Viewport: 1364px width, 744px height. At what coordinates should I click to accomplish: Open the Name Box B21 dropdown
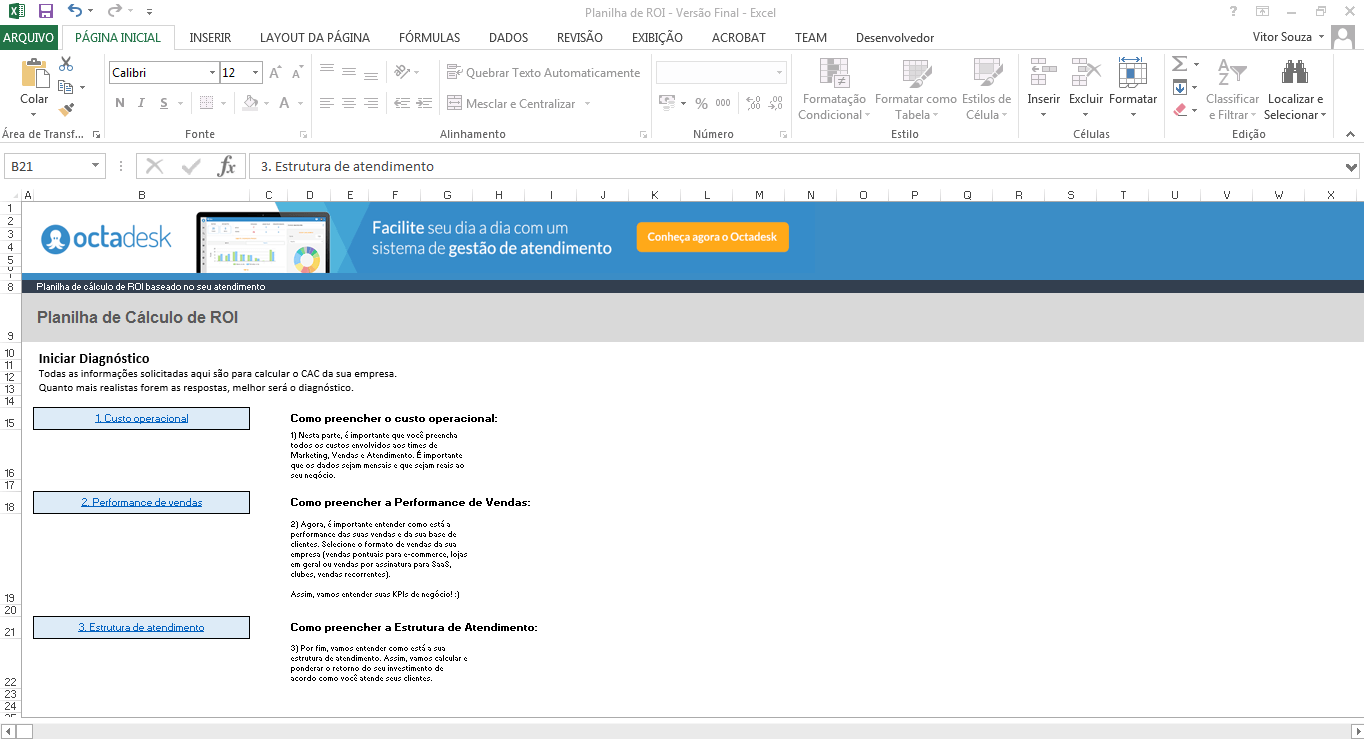(96, 167)
